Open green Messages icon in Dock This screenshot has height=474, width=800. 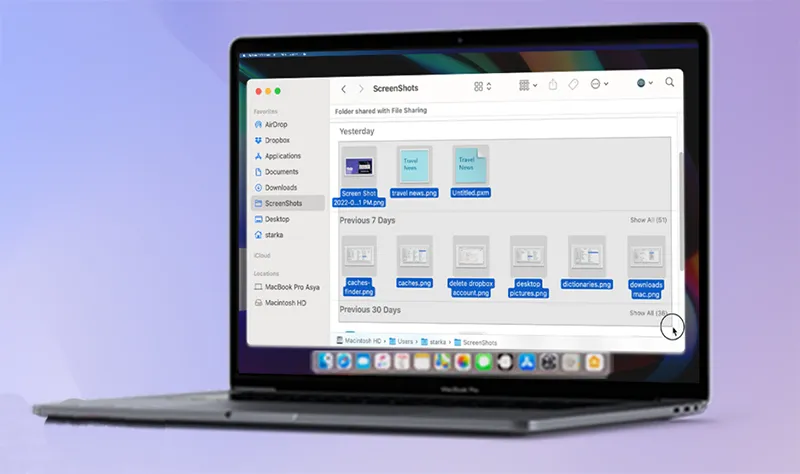click(484, 362)
